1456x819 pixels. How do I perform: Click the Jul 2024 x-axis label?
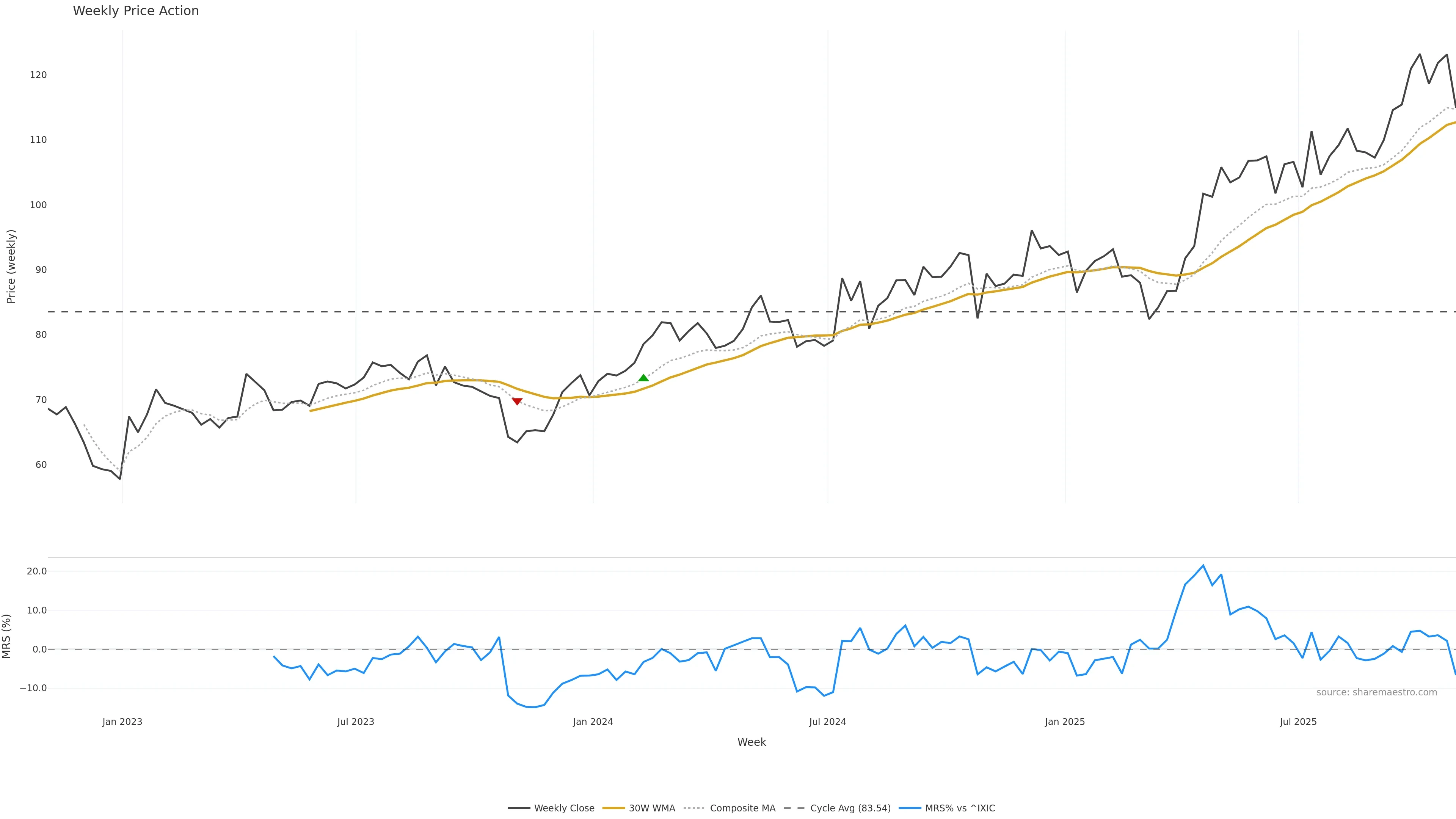click(827, 722)
